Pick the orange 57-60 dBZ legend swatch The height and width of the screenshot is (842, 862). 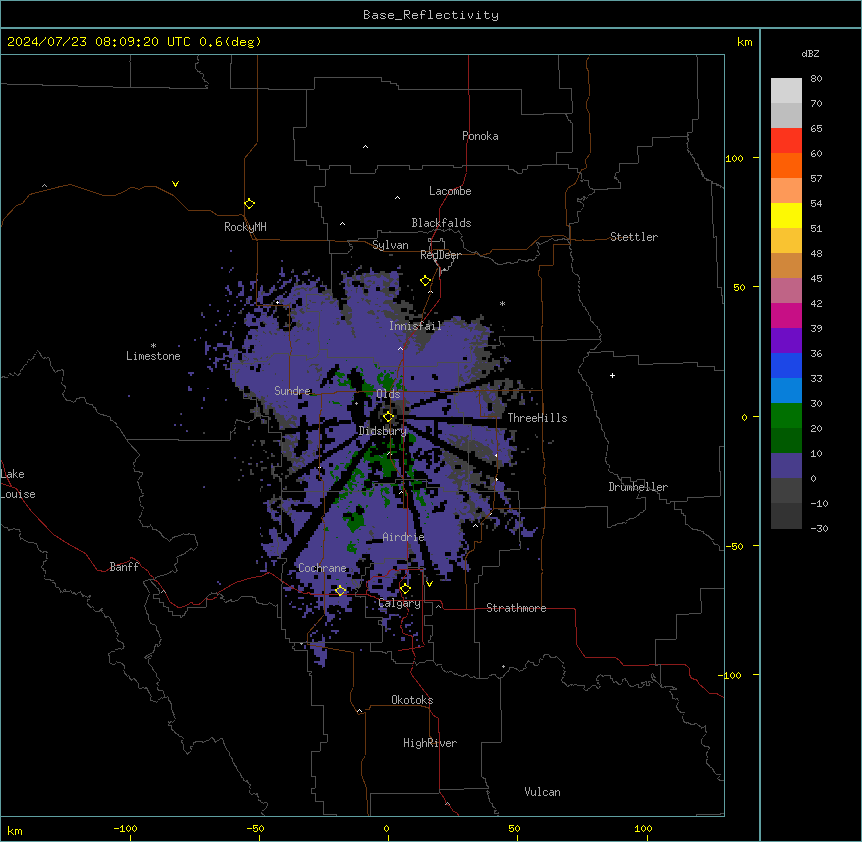pos(786,165)
